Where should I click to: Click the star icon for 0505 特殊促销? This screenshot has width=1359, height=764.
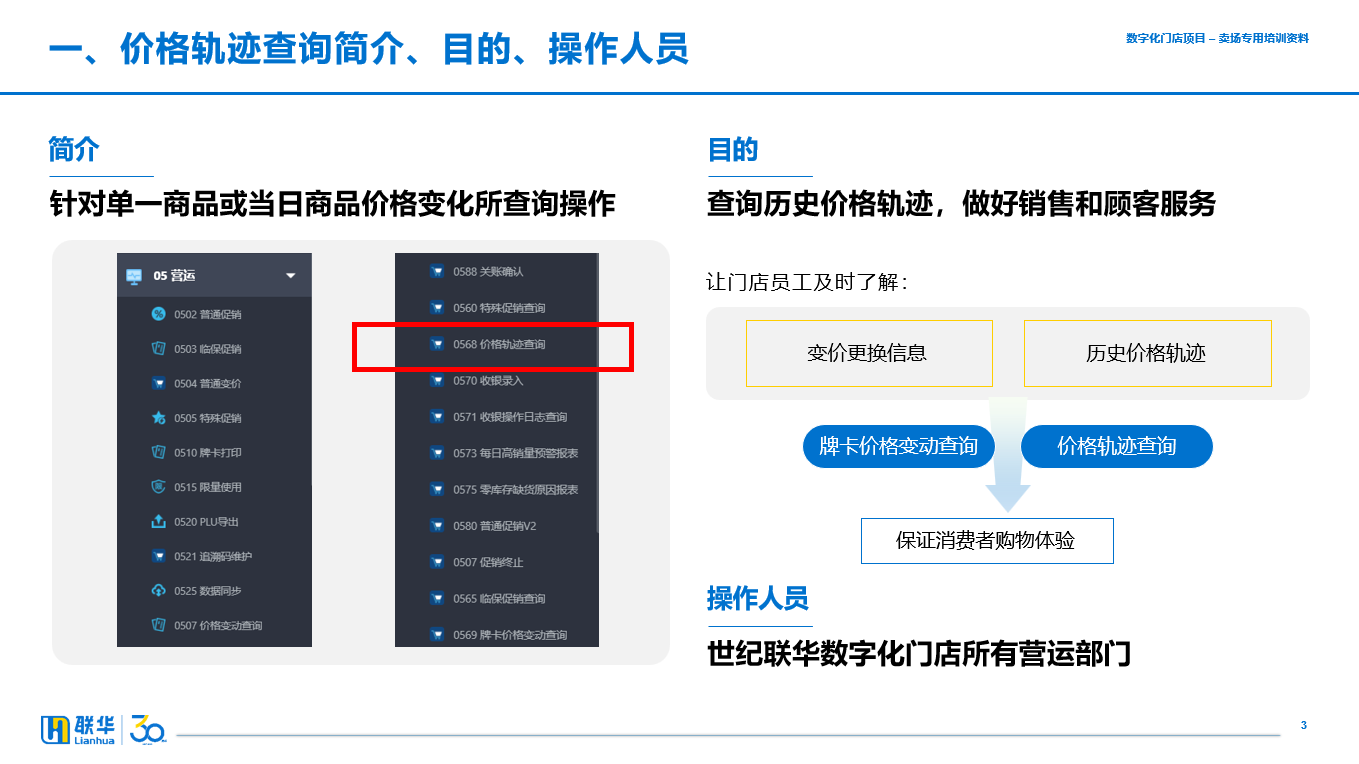pos(158,418)
